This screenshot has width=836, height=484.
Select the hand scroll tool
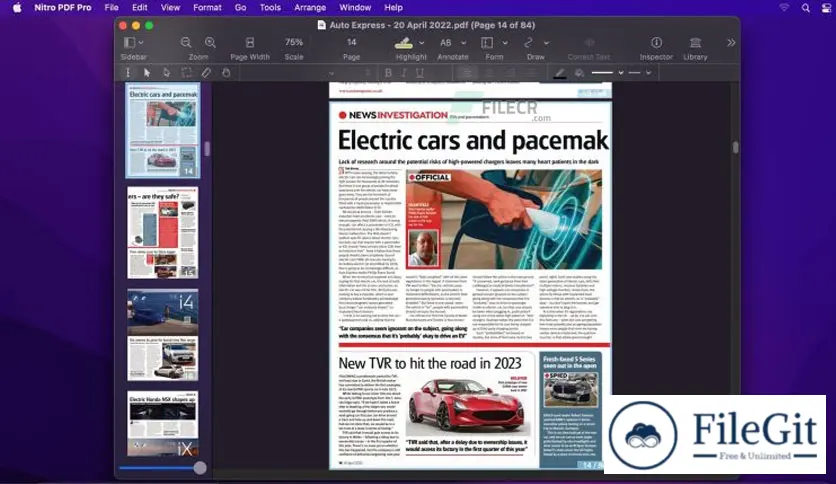226,72
